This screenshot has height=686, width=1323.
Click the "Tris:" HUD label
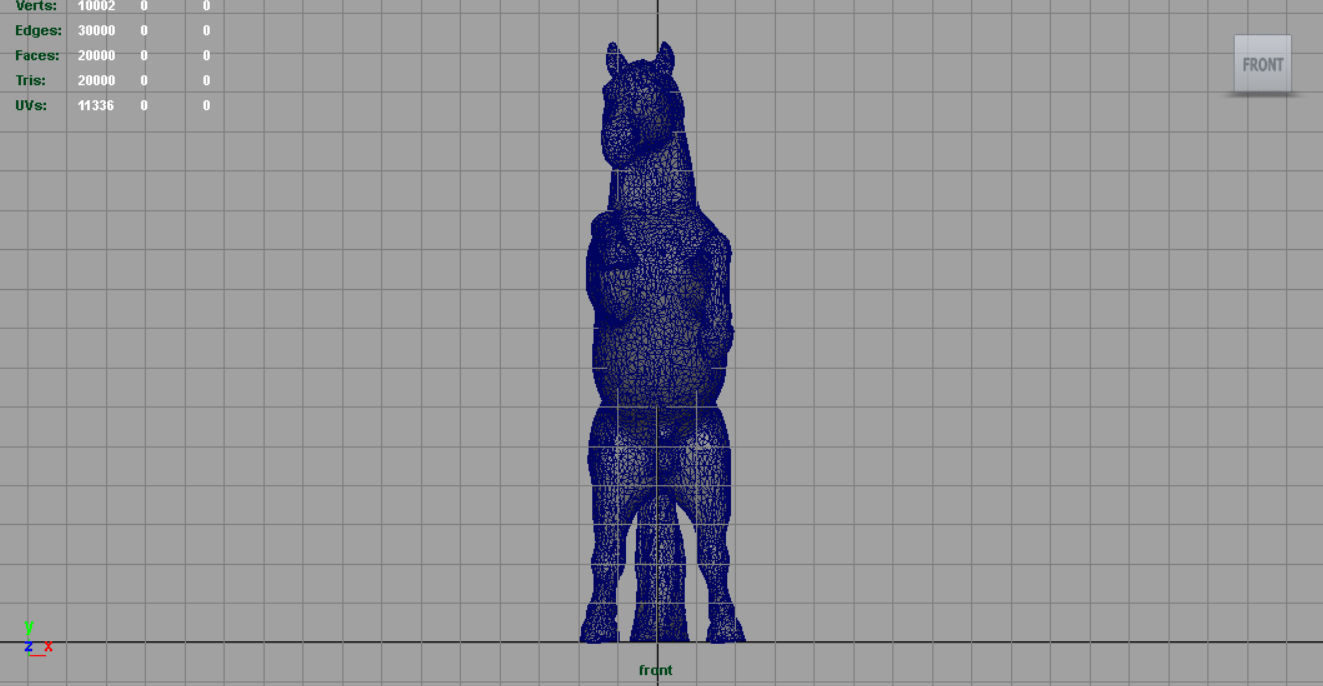coord(30,81)
